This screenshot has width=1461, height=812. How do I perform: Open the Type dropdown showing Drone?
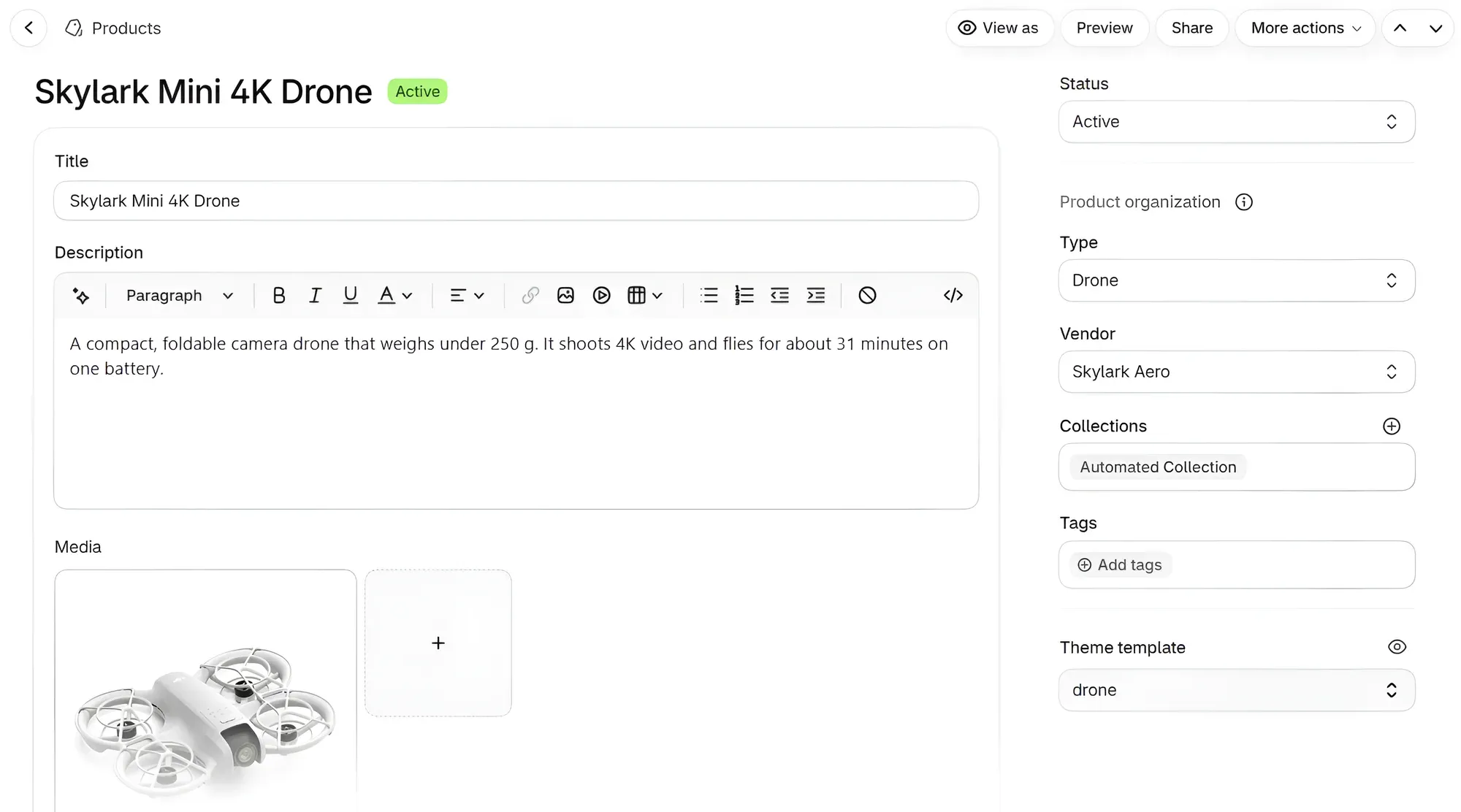pyautogui.click(x=1237, y=280)
